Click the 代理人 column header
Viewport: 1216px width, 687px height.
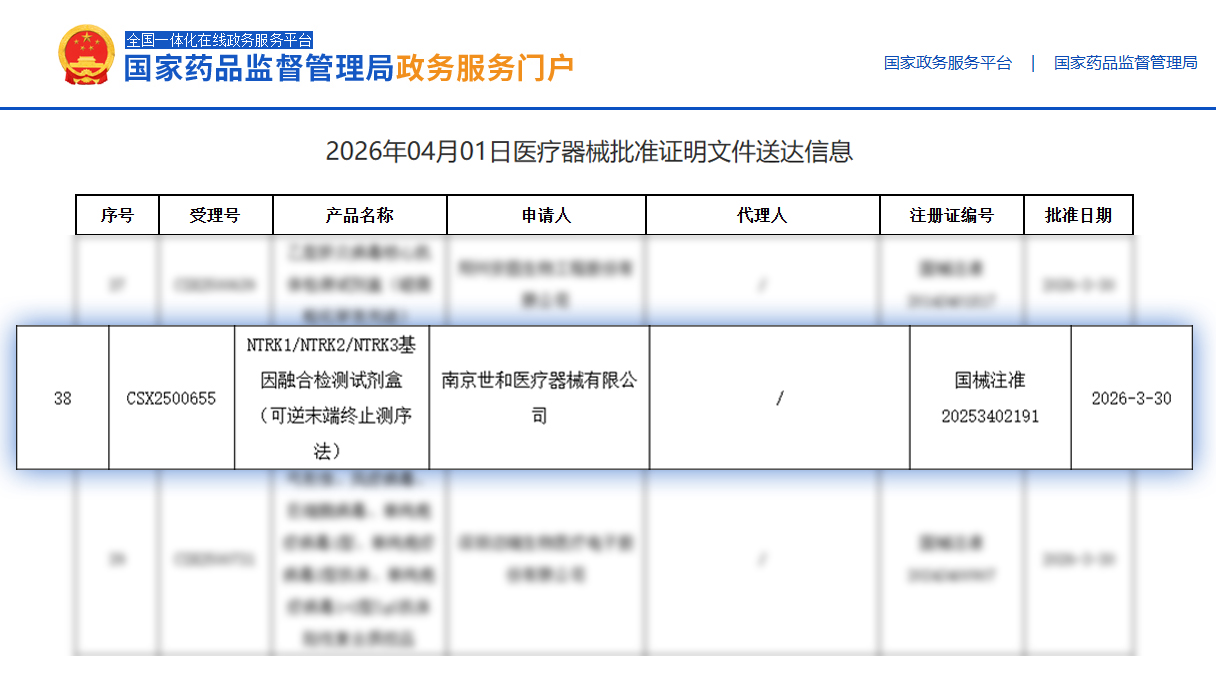tap(762, 214)
